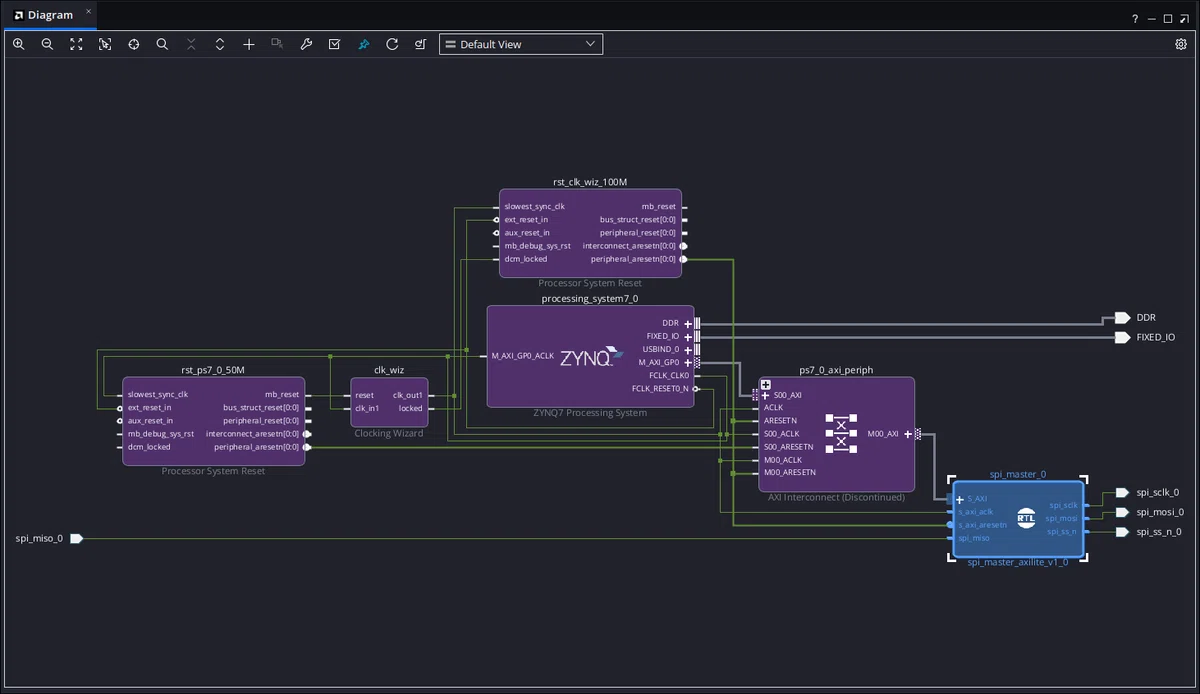The width and height of the screenshot is (1200, 694).
Task: Expand the FIXED_IO interface pin
Action: click(x=687, y=336)
